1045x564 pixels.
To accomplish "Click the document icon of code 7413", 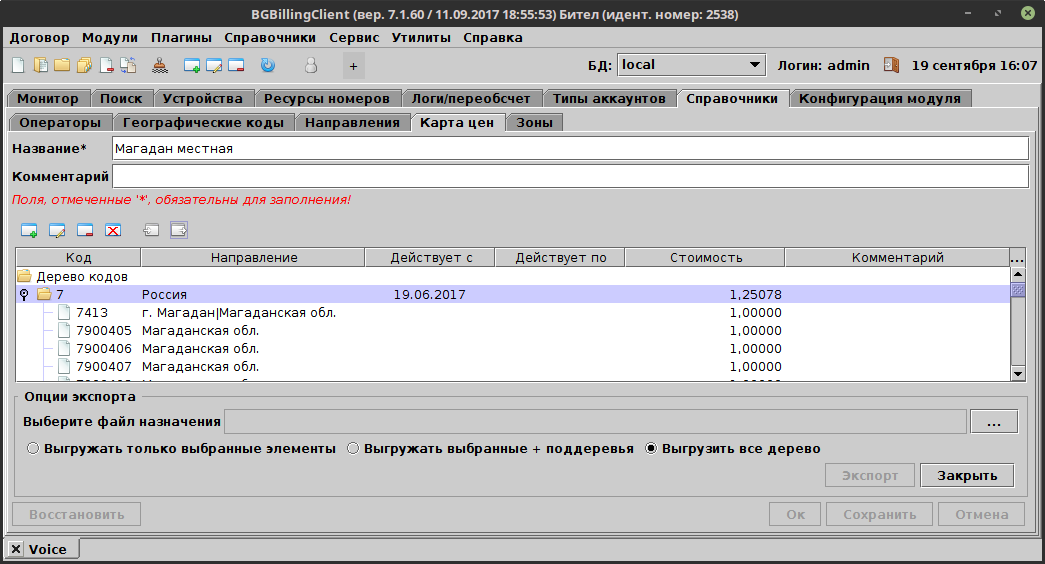I will [64, 312].
